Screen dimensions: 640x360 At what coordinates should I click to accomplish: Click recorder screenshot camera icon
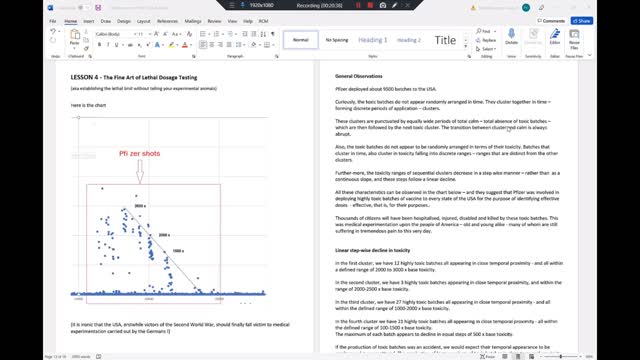(383, 5)
